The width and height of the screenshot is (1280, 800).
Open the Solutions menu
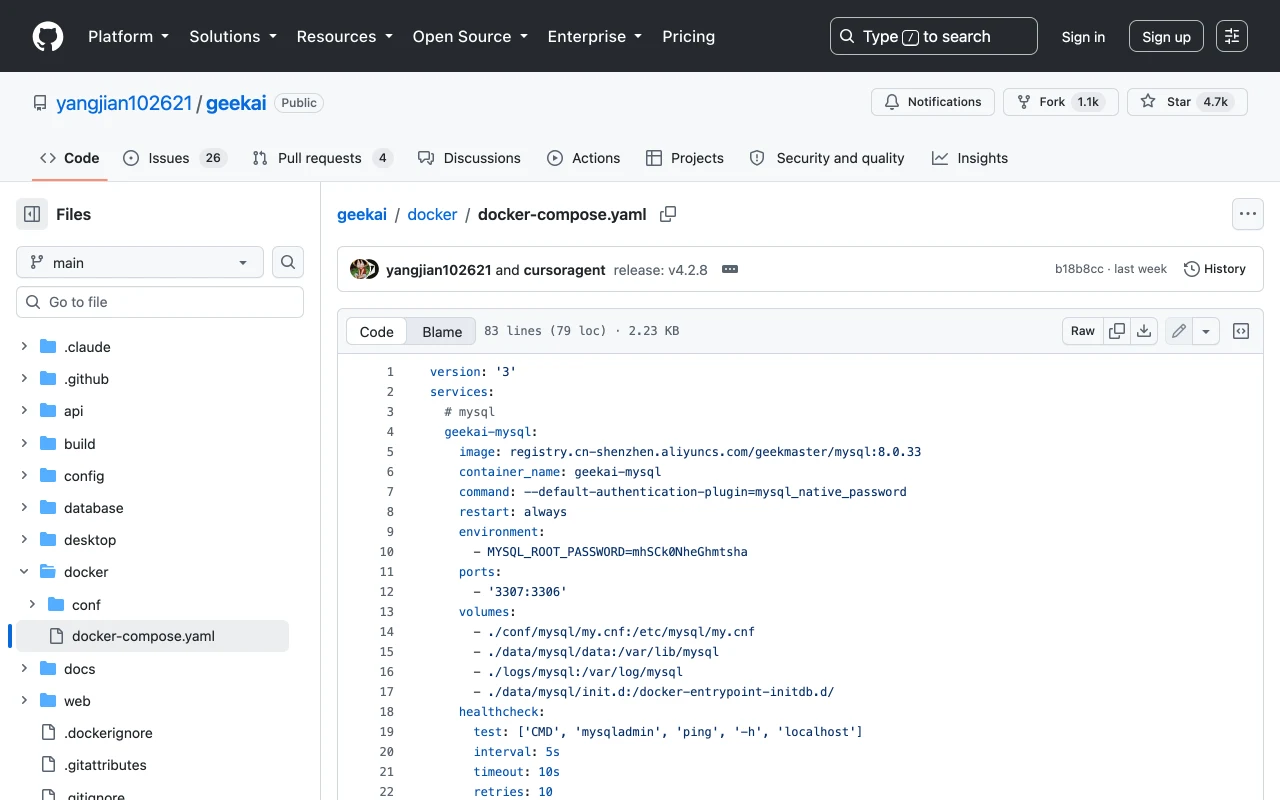[x=232, y=36]
